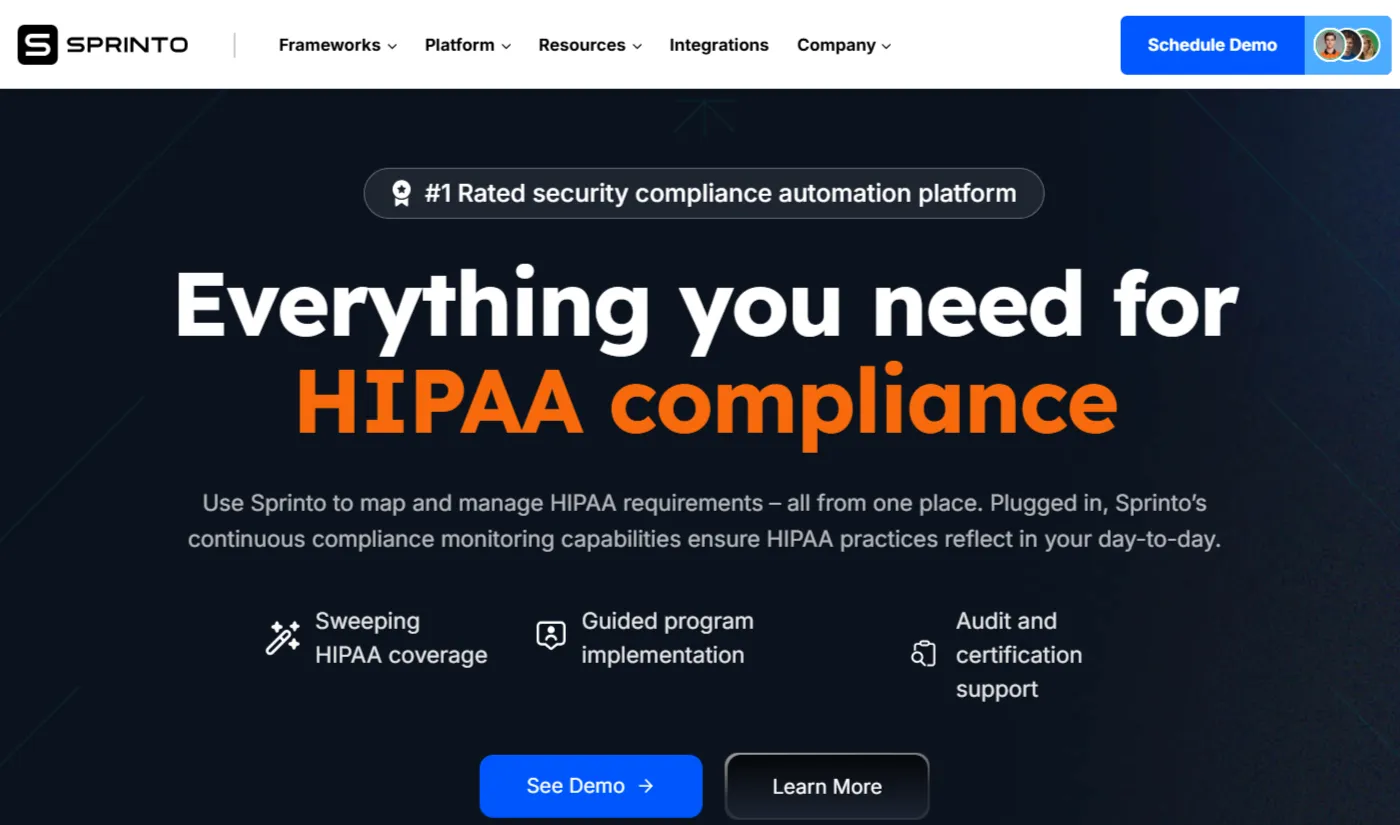This screenshot has width=1400, height=825.
Task: Click the Learn More button
Action: 827,787
